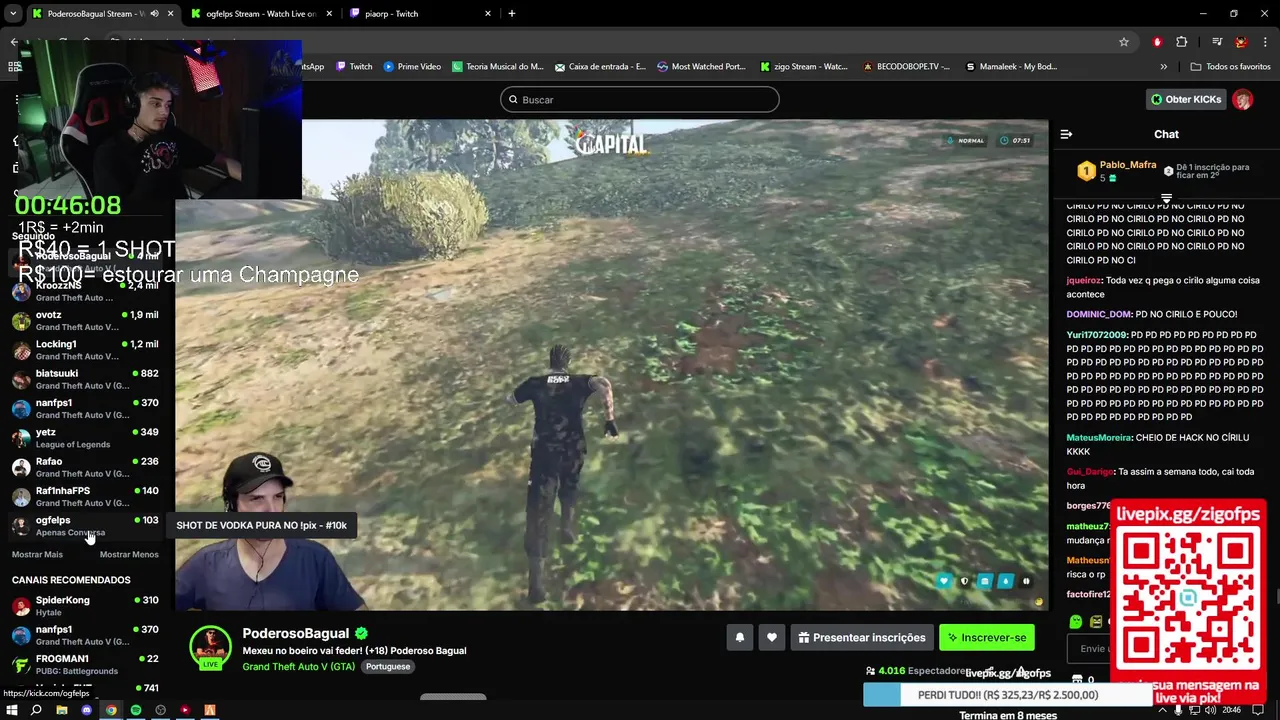Open the Grand Theft Auto V (GTA) category link

pyautogui.click(x=298, y=666)
